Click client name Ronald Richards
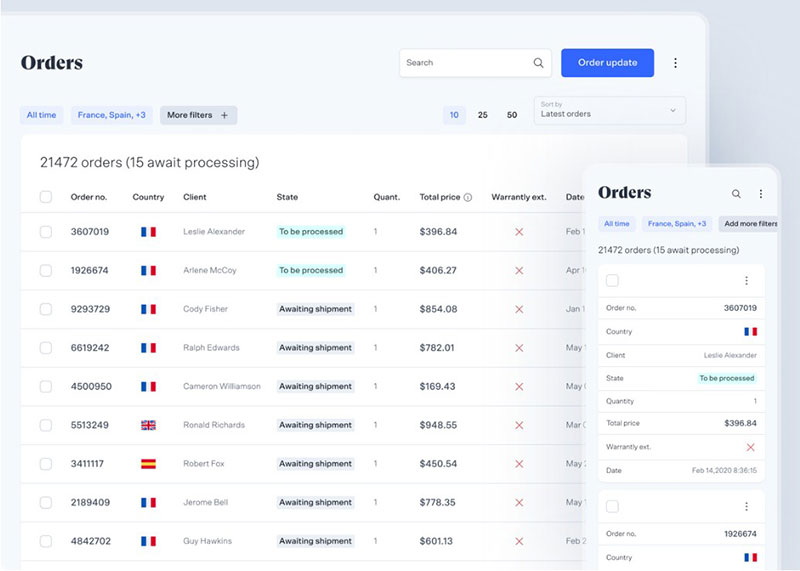800x571 pixels. (214, 425)
